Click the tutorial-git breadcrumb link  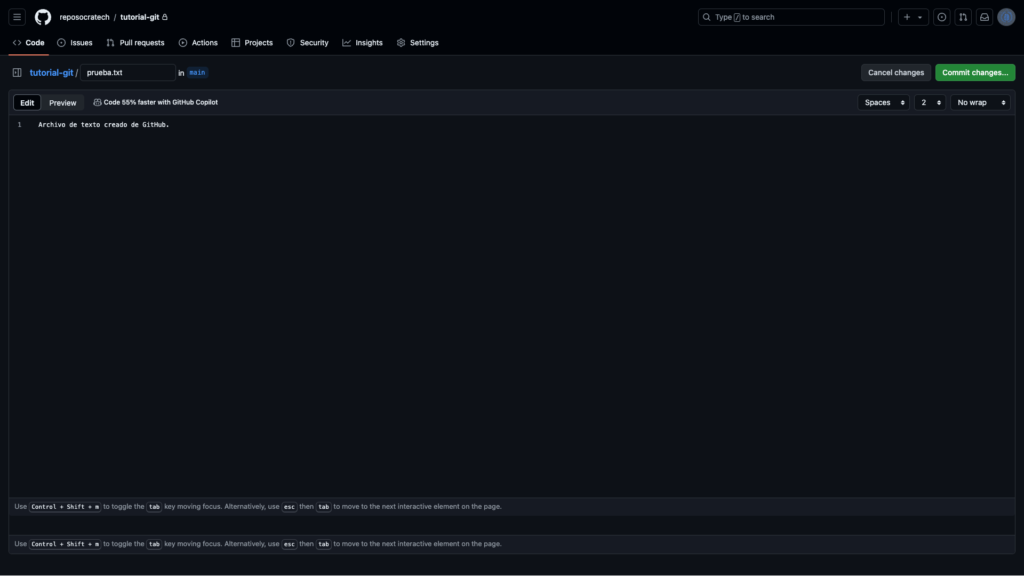51,72
